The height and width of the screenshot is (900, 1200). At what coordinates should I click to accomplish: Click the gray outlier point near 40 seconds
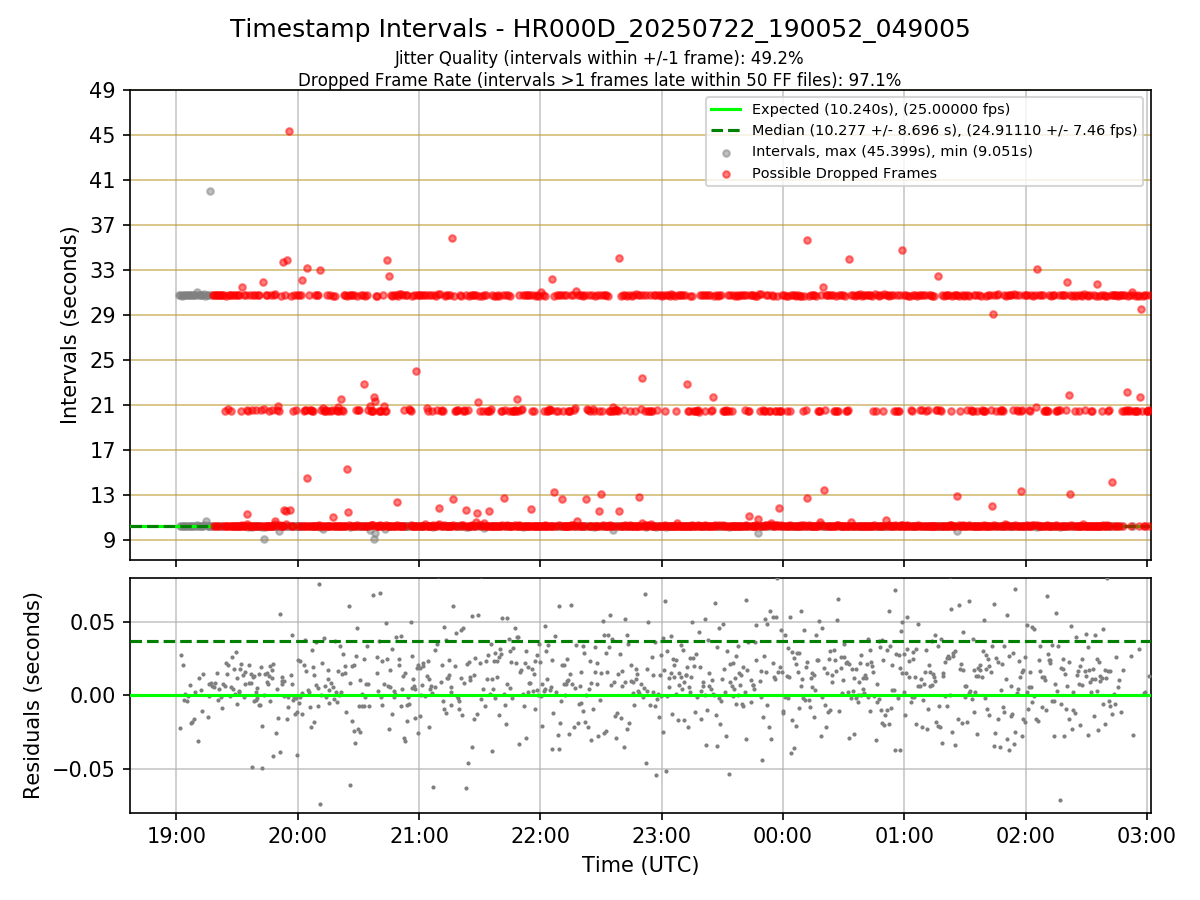tap(210, 191)
